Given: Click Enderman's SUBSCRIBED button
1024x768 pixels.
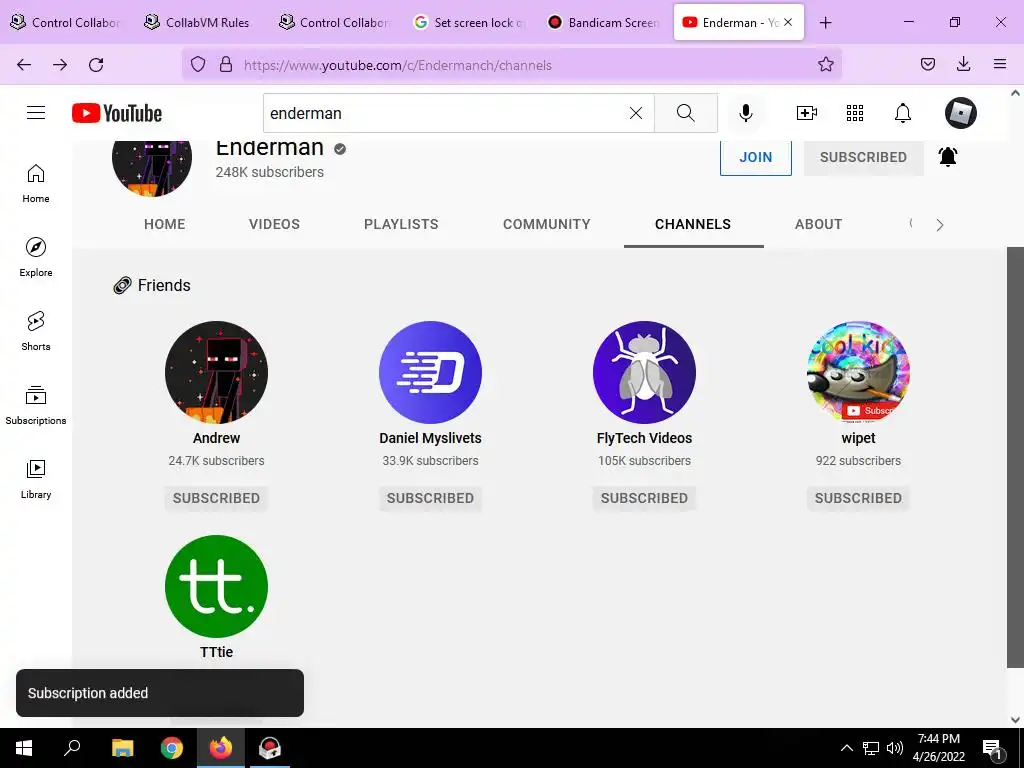Looking at the screenshot, I should [863, 157].
